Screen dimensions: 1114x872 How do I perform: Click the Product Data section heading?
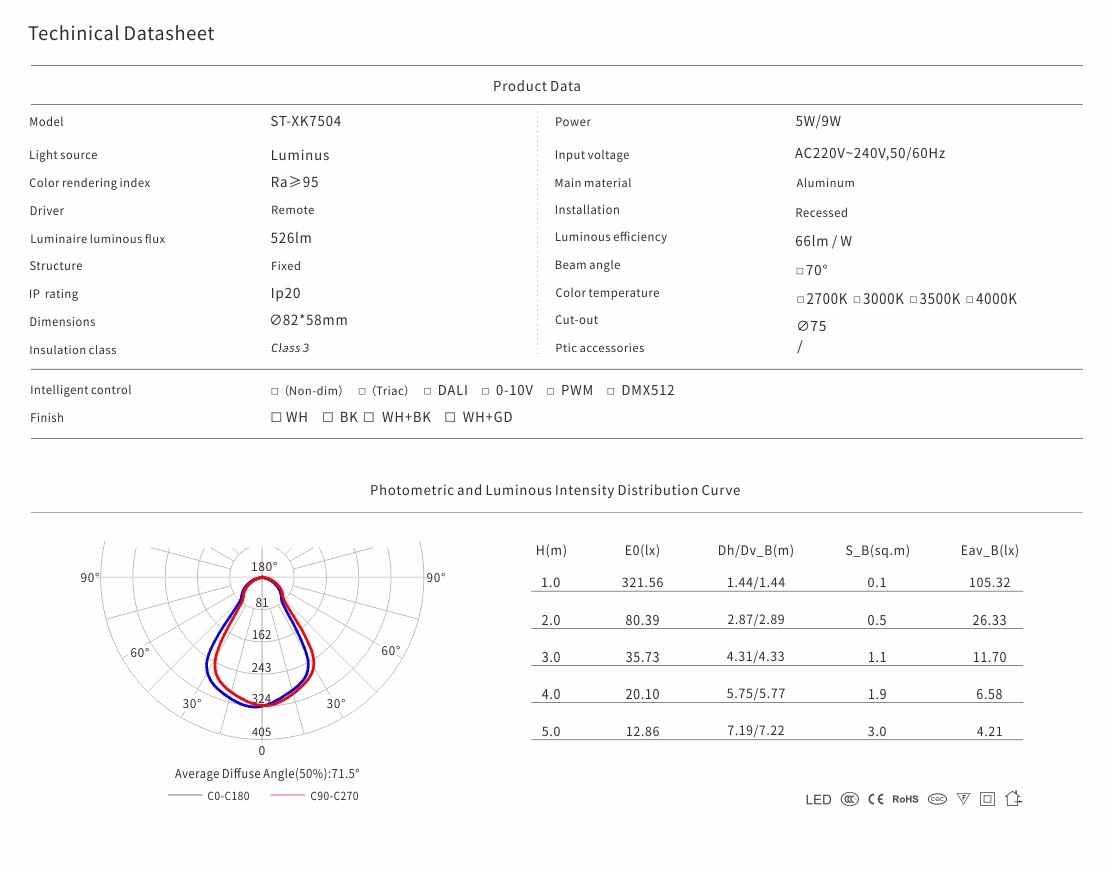coord(536,86)
